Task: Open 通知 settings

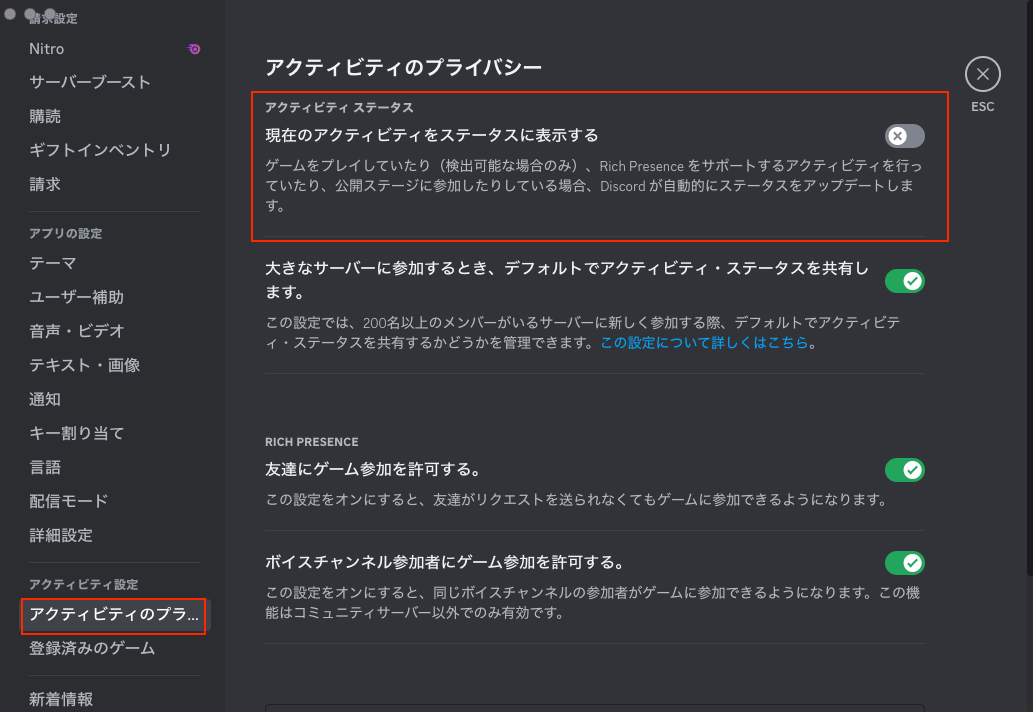Action: pos(46,399)
